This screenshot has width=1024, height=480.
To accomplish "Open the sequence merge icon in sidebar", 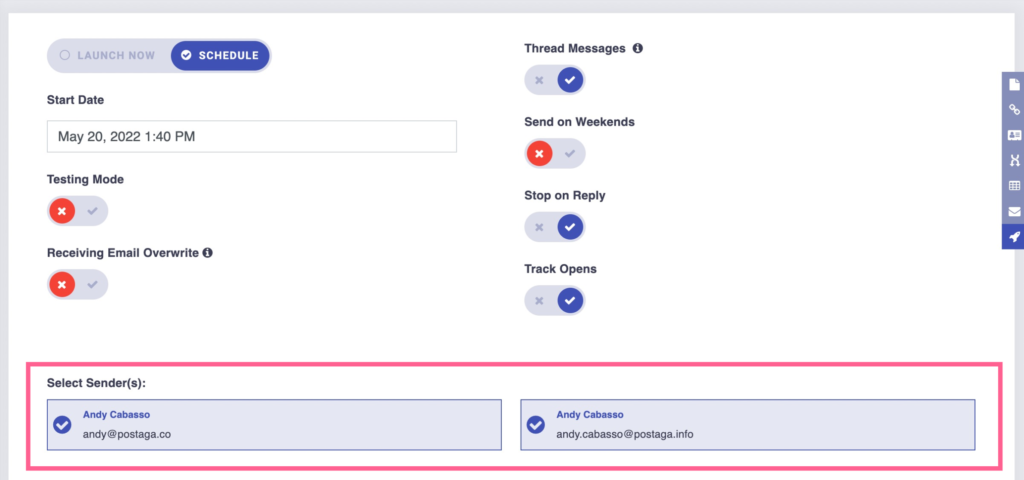I will click(1014, 160).
